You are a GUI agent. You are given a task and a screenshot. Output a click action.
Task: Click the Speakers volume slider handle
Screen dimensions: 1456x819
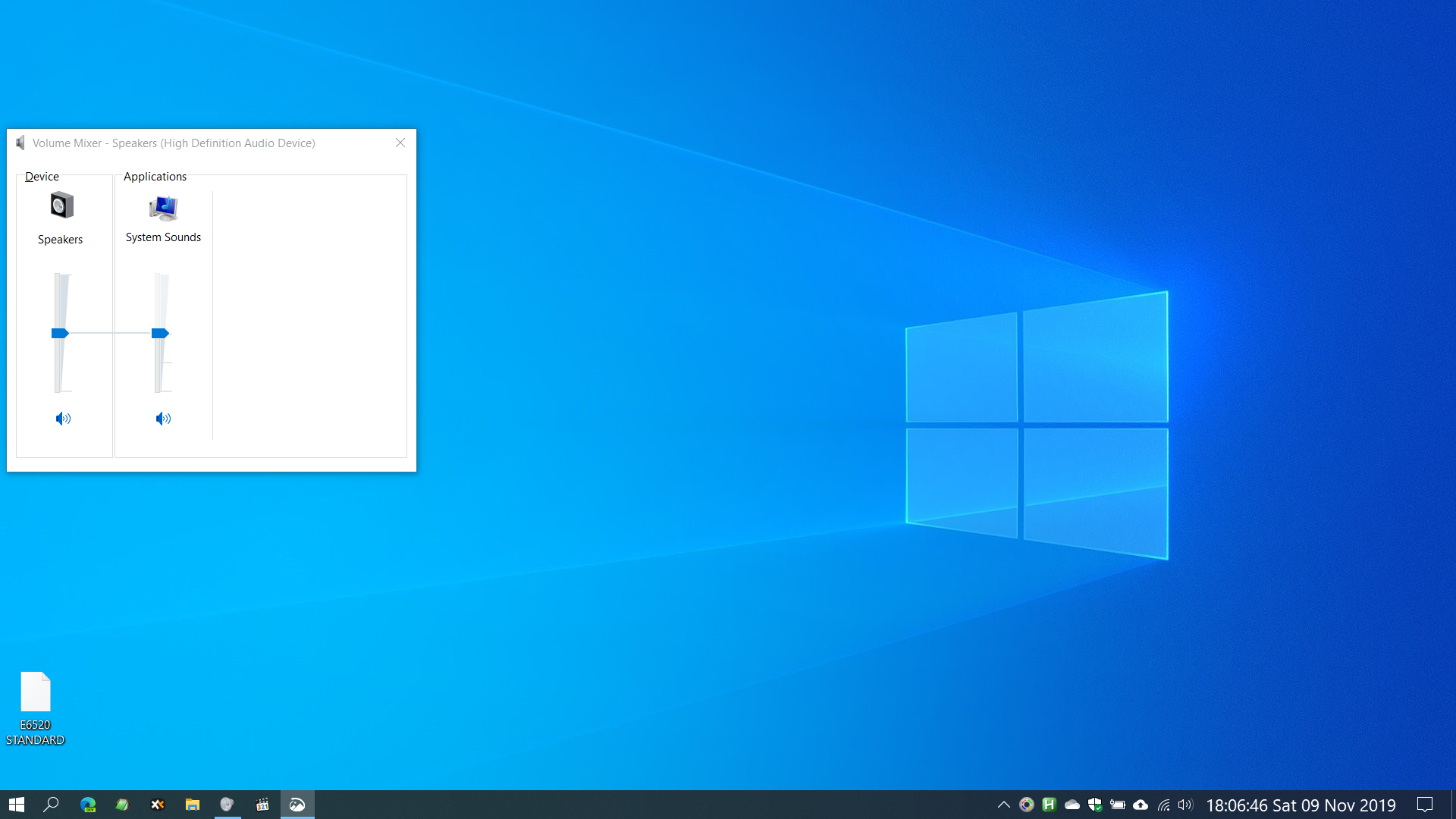[x=60, y=333]
